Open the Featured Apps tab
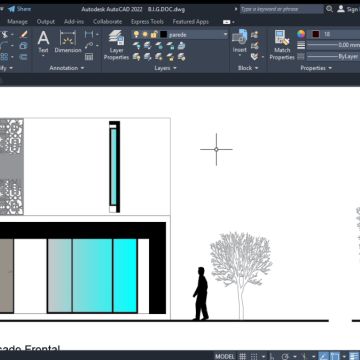 (190, 22)
